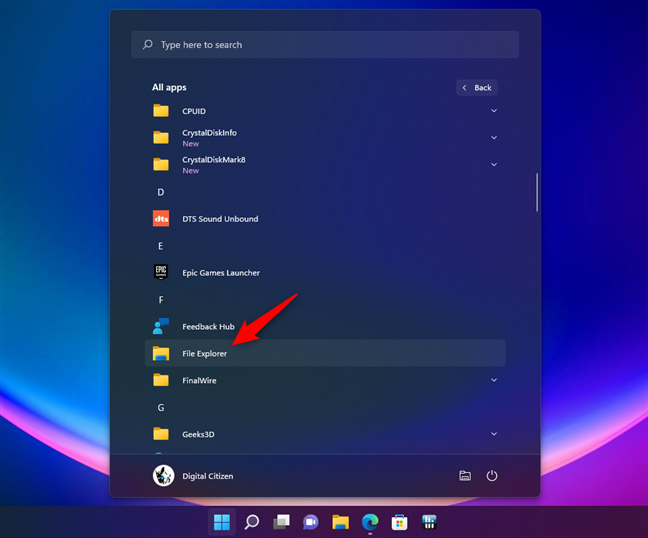The width and height of the screenshot is (648, 538).
Task: Expand the FinalWire folder chevron
Action: point(494,380)
